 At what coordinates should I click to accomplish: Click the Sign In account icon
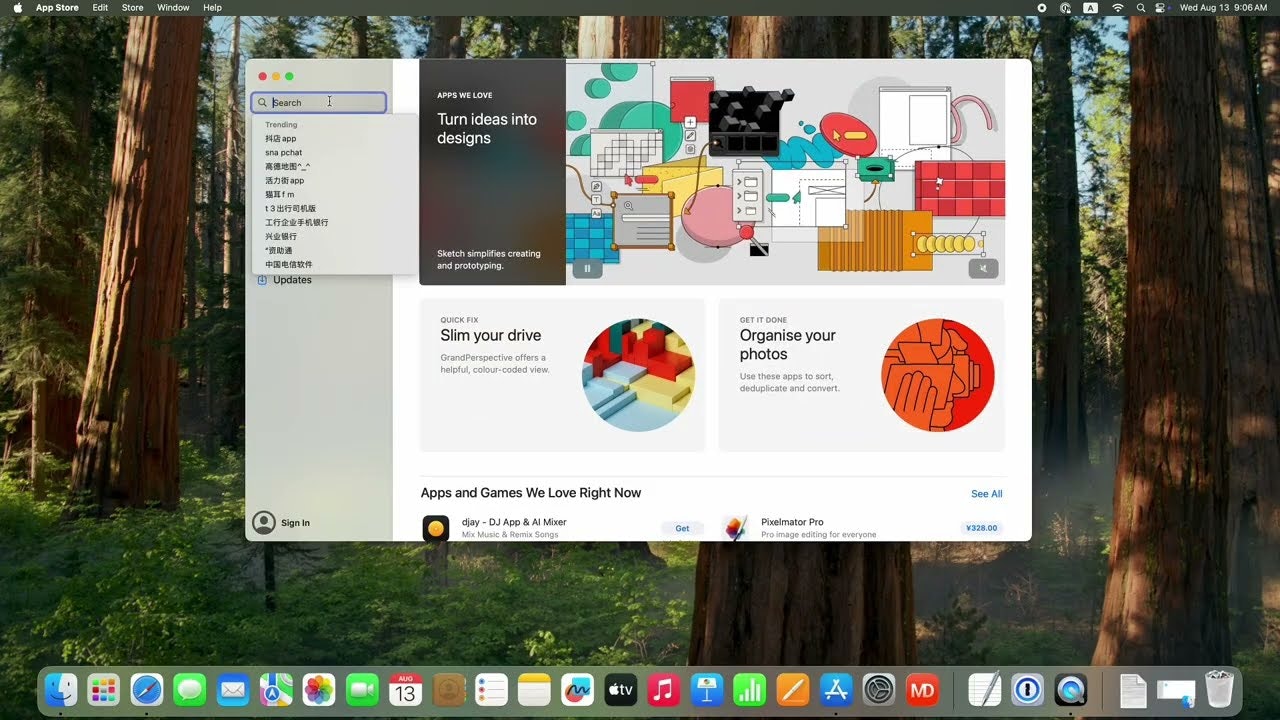click(x=264, y=523)
